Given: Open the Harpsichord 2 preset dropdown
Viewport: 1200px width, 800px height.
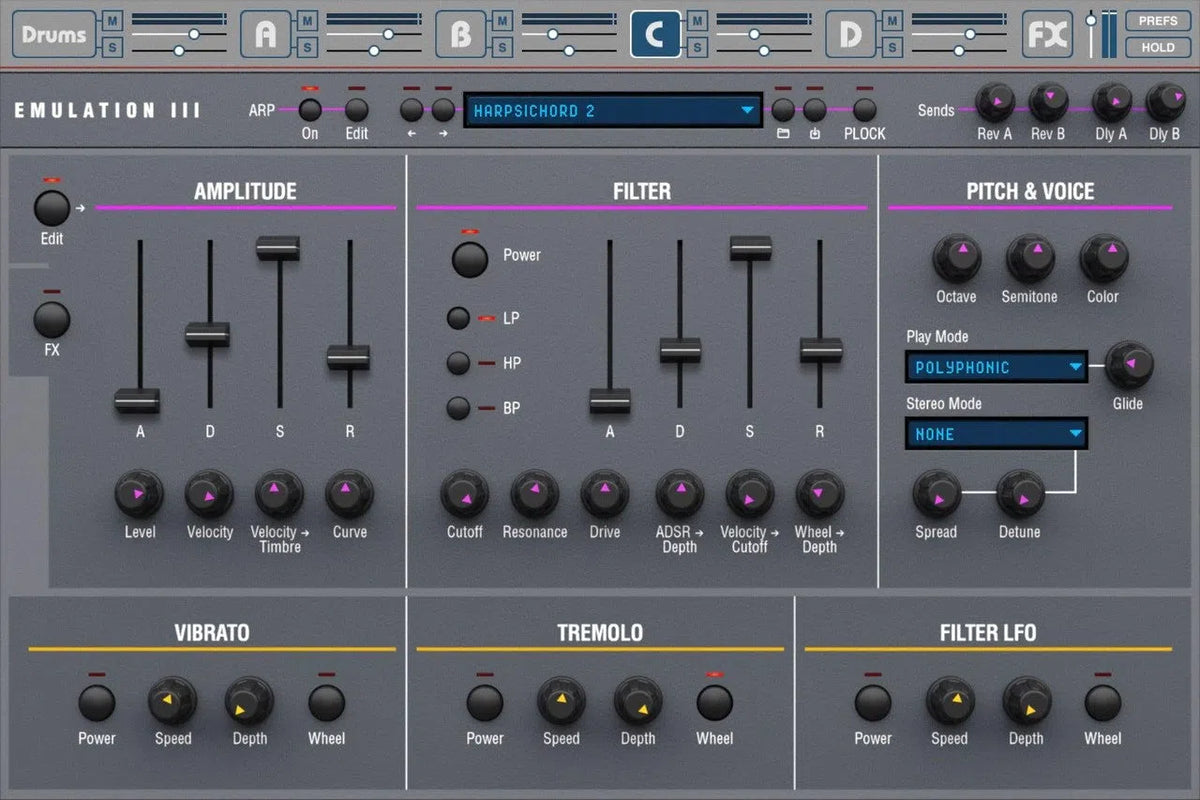Looking at the screenshot, I should 614,111.
